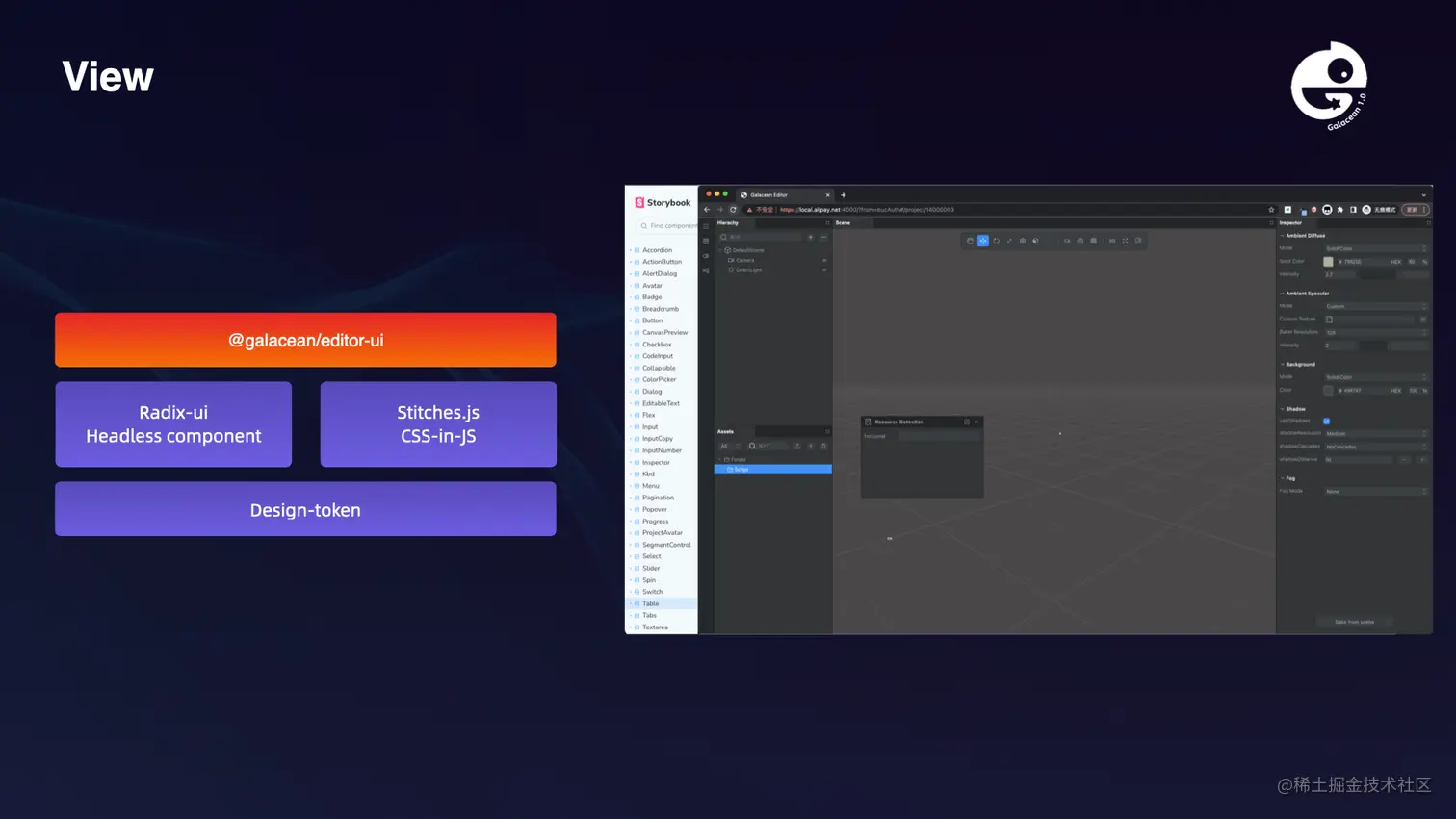This screenshot has width=1456, height=819.
Task: Open the Inspector component in Storybook
Action: [656, 462]
